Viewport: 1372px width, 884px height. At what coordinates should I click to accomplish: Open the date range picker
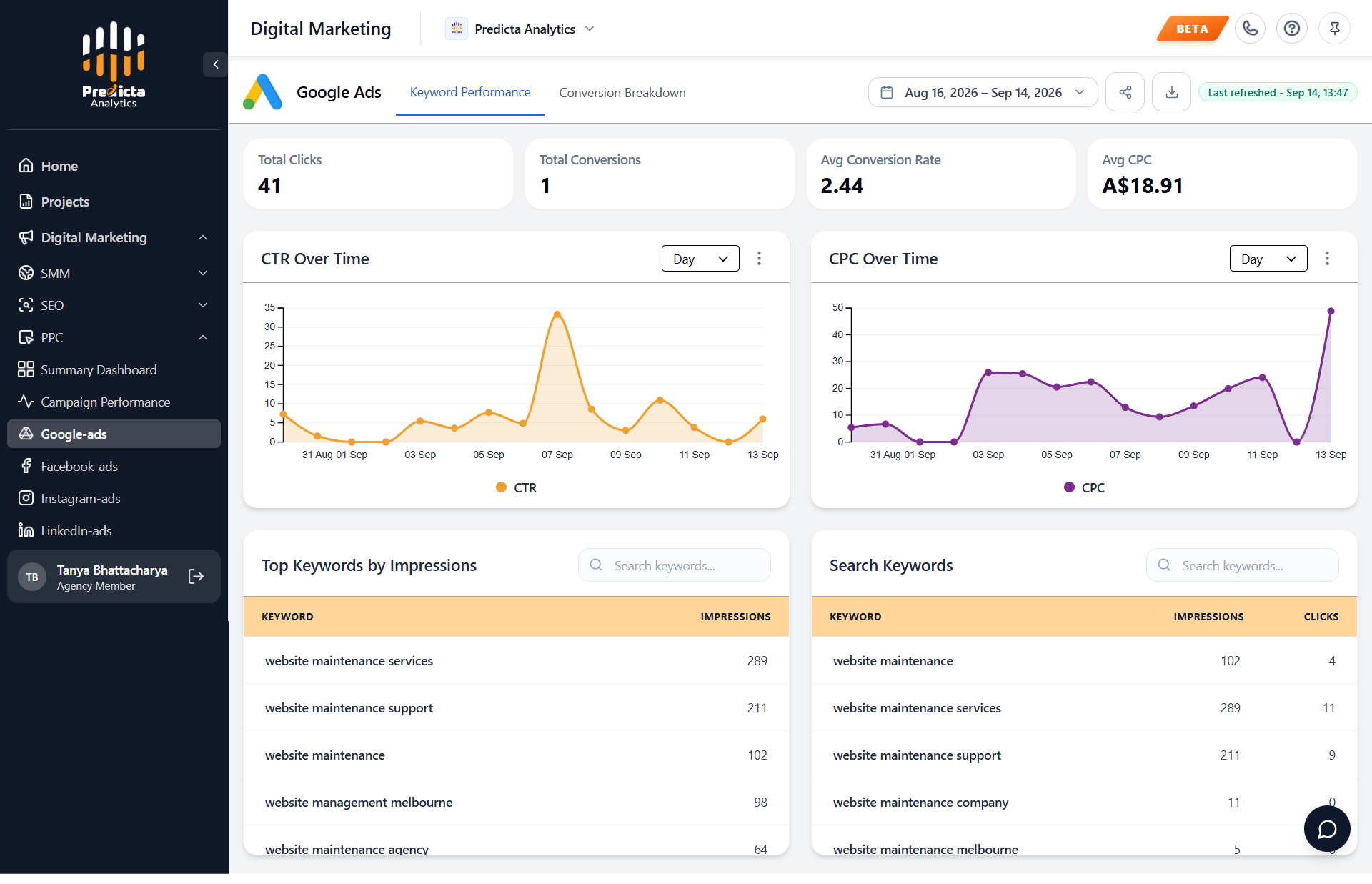coord(983,92)
